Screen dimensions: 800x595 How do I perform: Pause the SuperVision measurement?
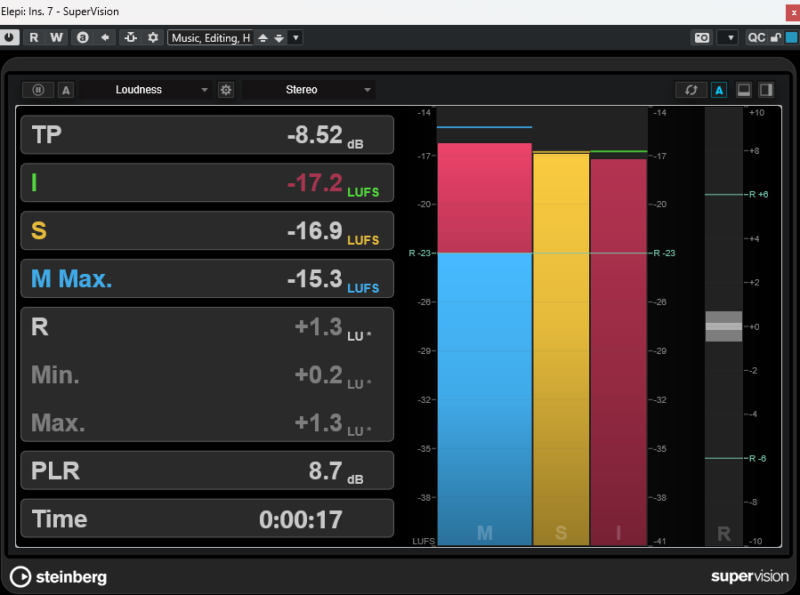pyautogui.click(x=38, y=90)
